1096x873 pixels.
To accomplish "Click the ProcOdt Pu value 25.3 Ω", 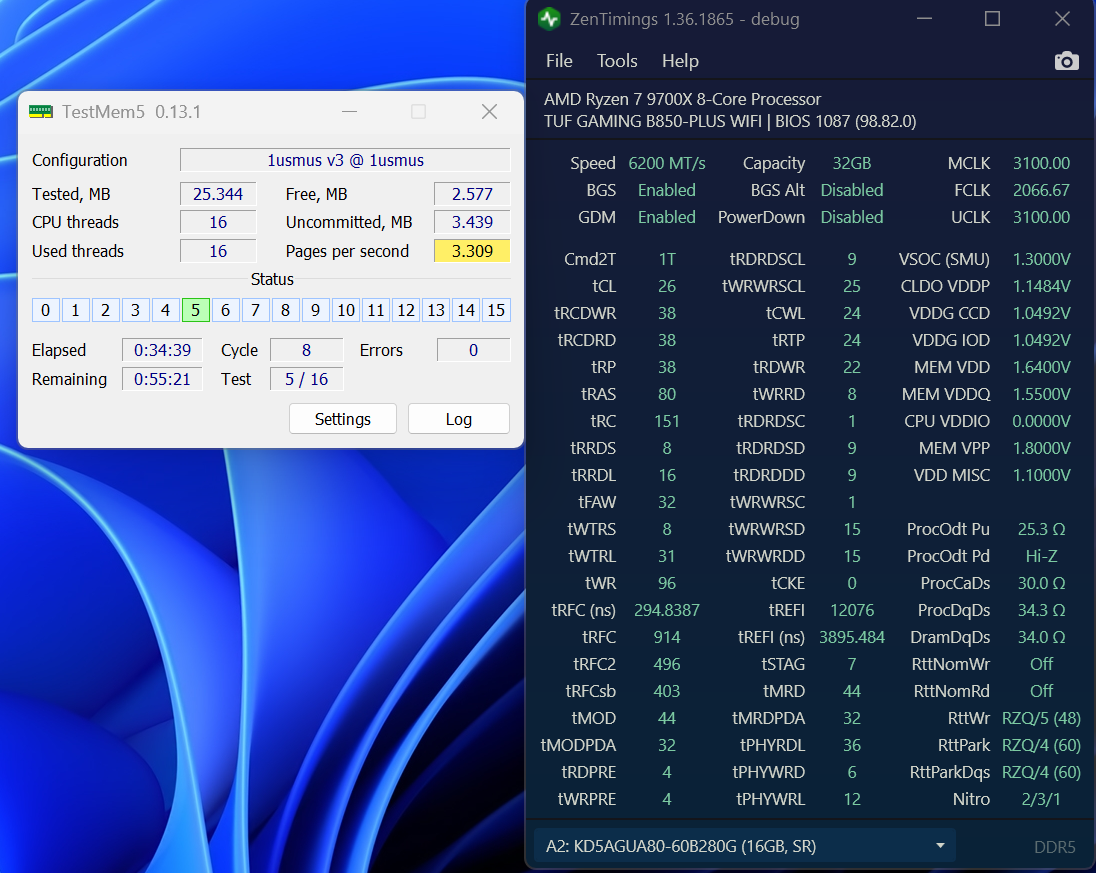I will pos(1041,529).
